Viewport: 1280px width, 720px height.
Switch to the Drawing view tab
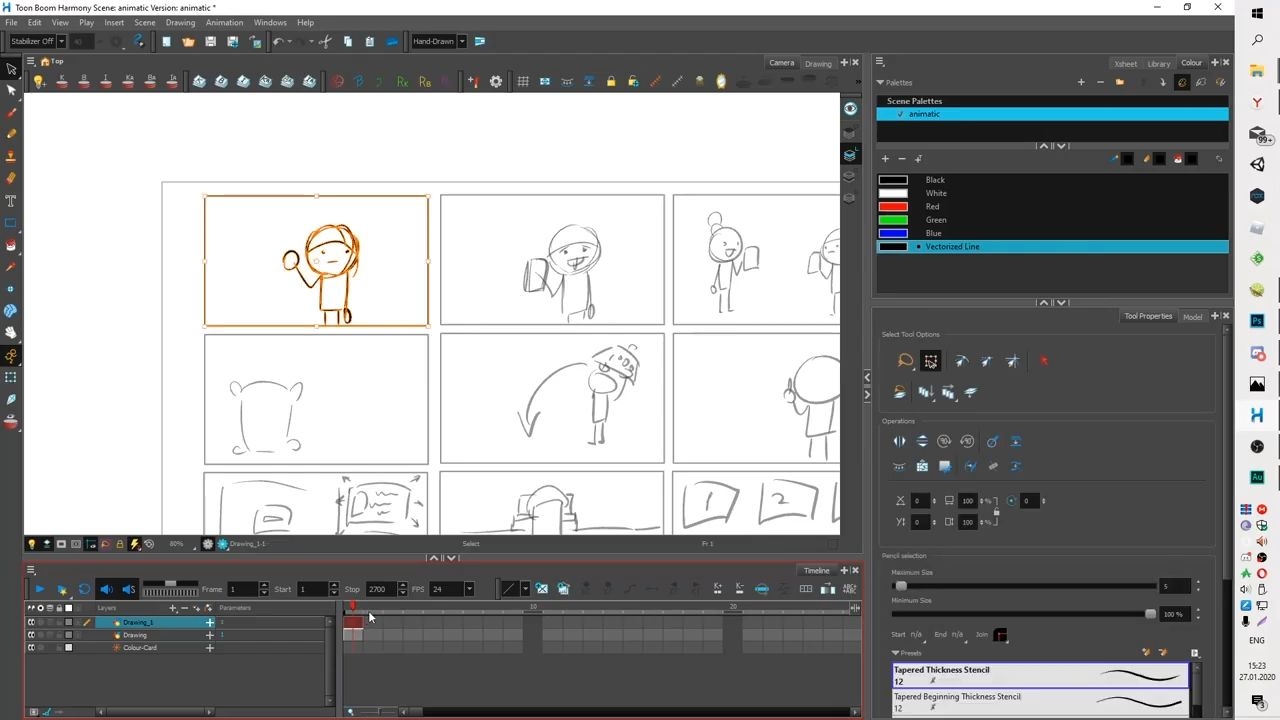tap(818, 63)
